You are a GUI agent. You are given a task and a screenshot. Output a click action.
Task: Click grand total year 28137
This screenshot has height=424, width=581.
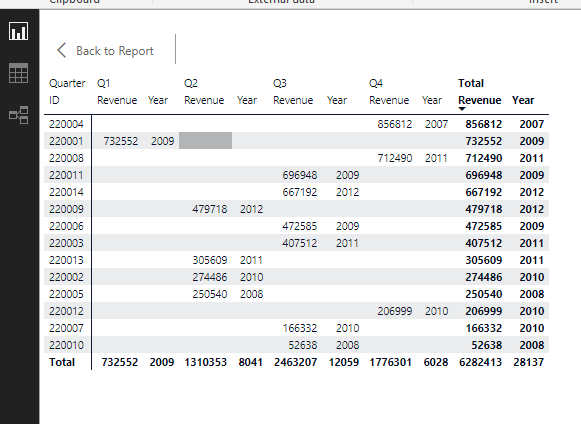pos(528,362)
